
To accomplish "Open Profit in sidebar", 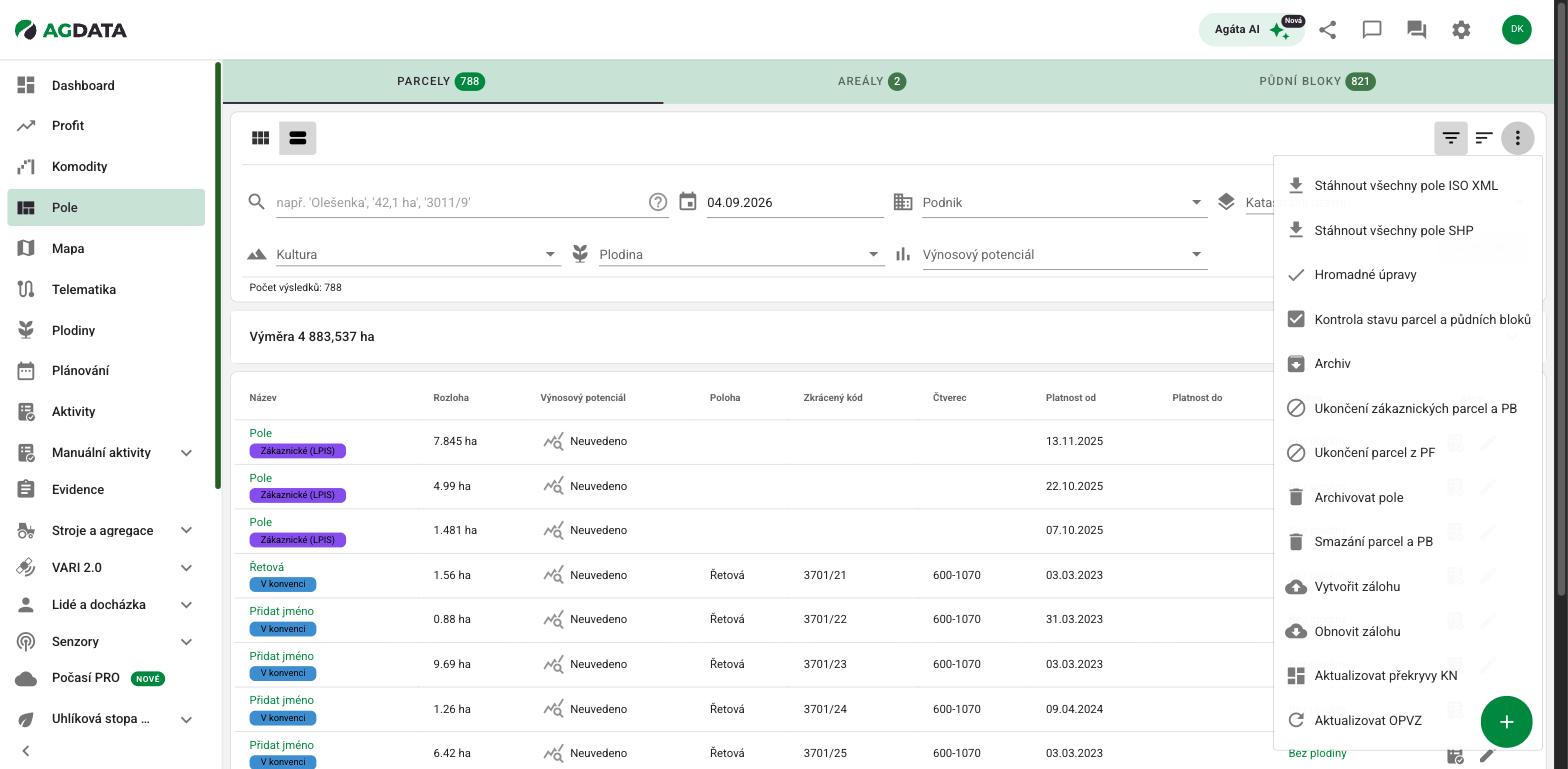I will (106, 126).
